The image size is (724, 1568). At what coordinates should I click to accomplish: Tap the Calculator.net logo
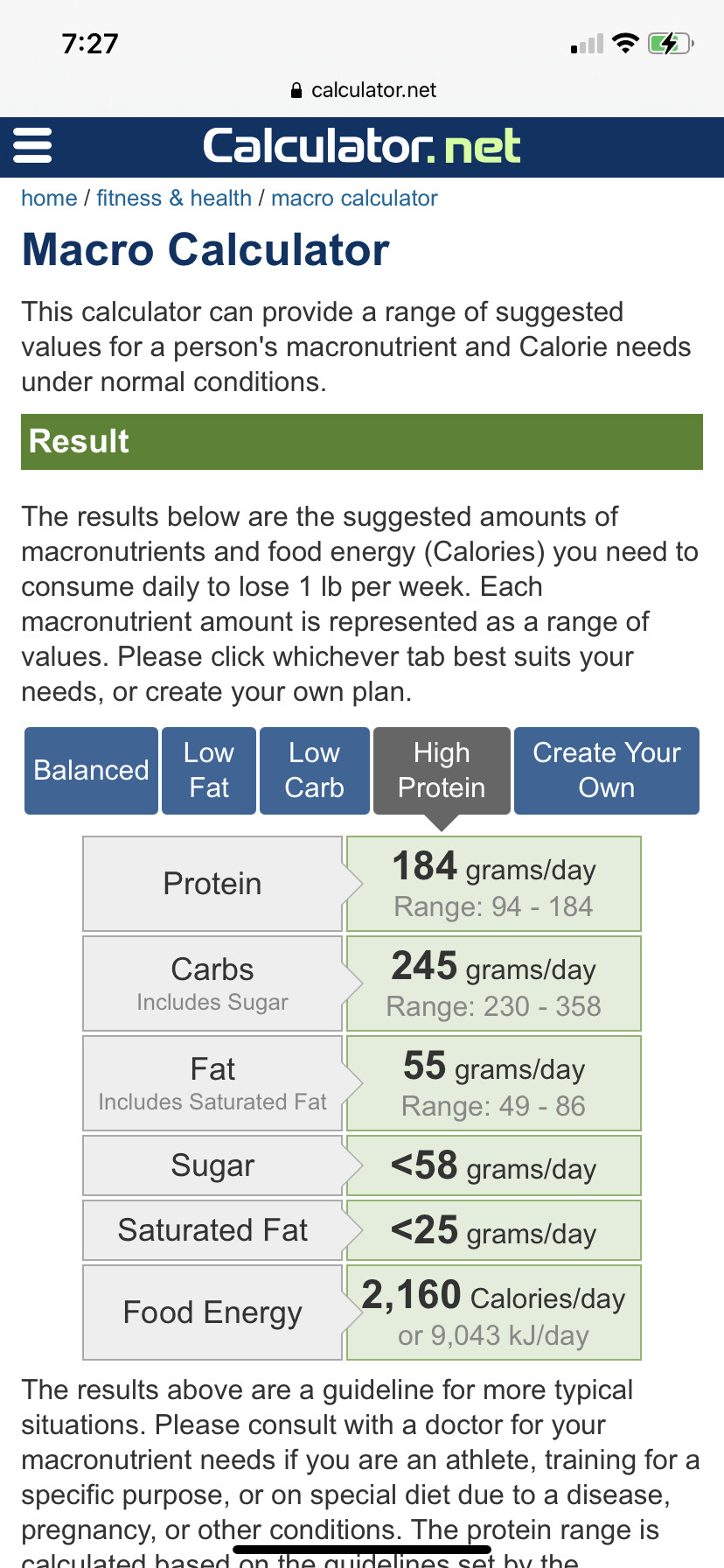pyautogui.click(x=362, y=146)
